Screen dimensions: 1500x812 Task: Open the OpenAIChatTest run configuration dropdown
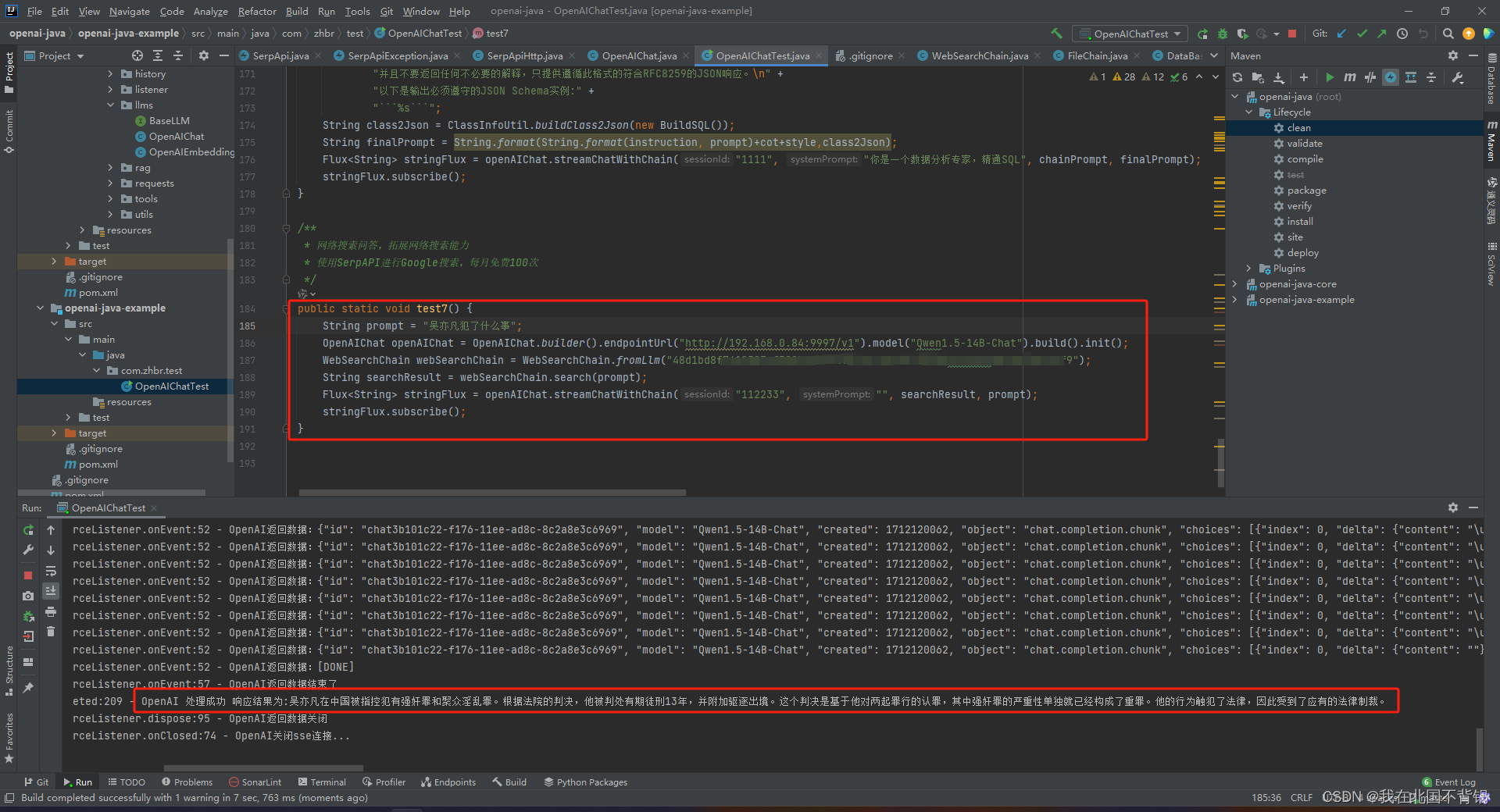pyautogui.click(x=1130, y=34)
